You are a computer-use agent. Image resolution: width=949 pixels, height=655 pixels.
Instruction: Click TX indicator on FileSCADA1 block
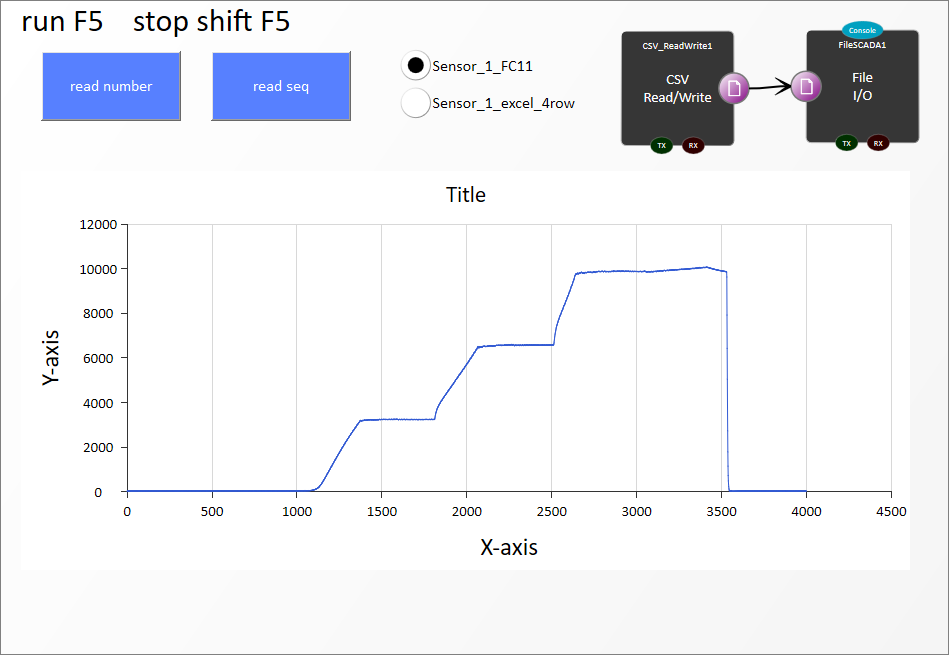point(846,143)
